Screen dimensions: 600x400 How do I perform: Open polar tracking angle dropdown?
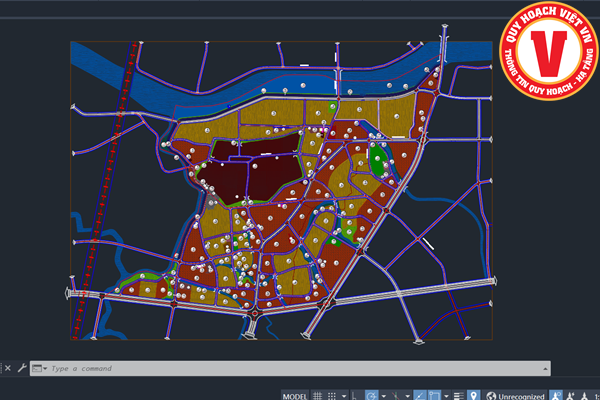(383, 396)
